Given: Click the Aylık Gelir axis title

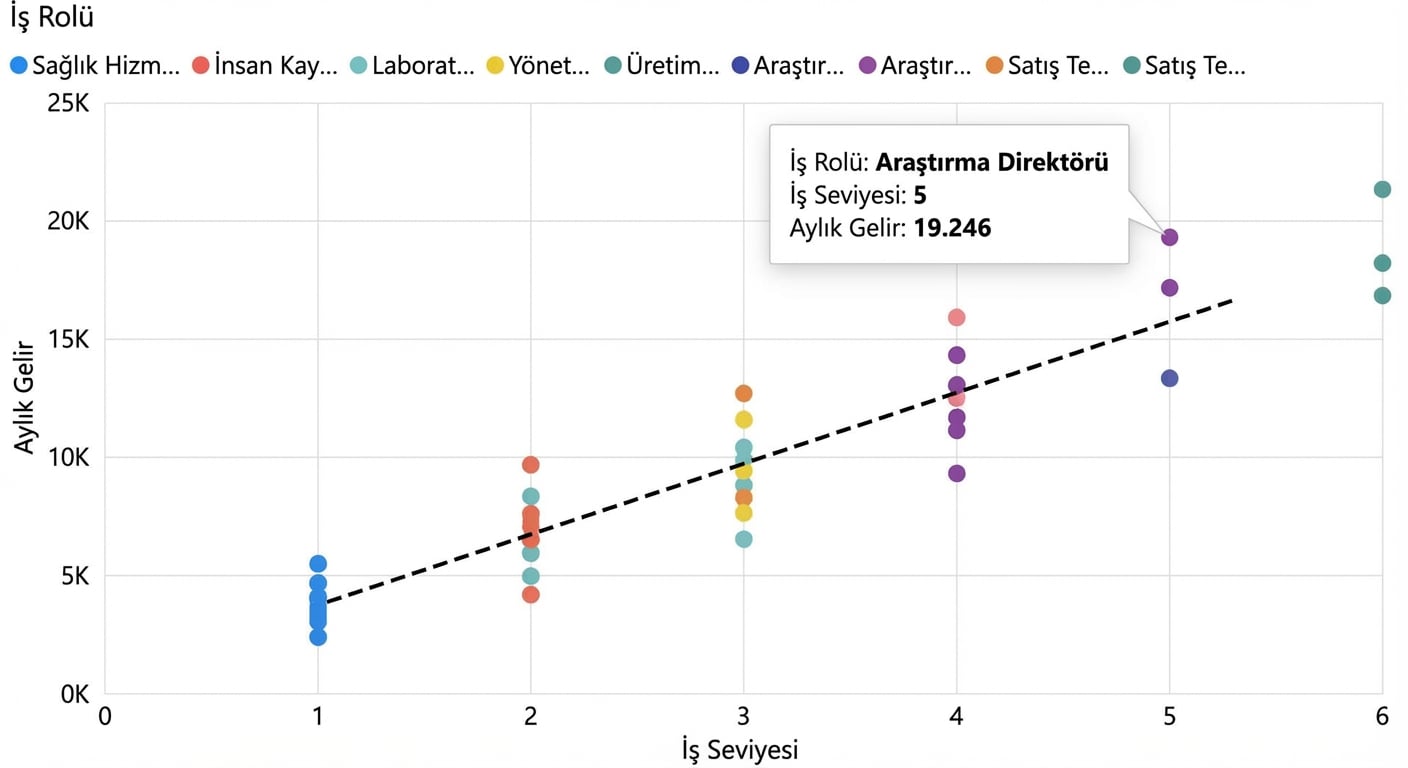Looking at the screenshot, I should point(25,398).
